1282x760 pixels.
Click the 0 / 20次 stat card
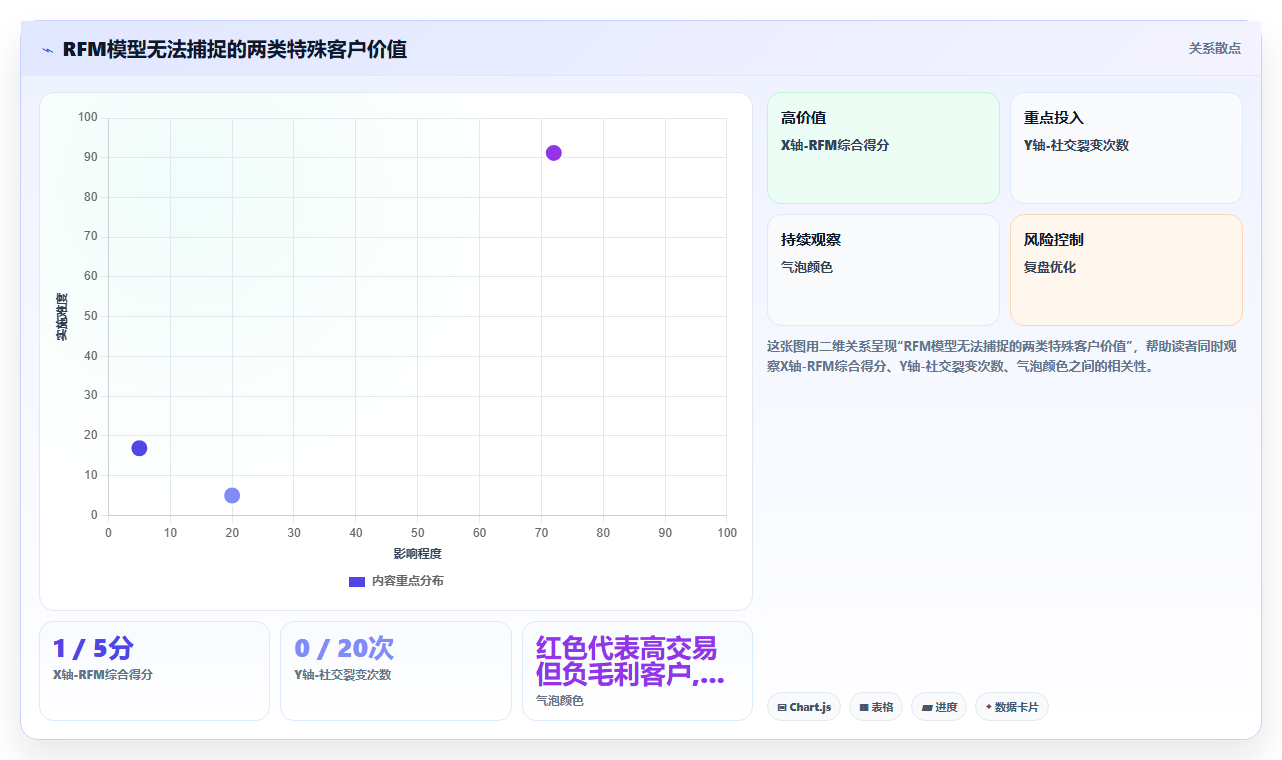(x=396, y=671)
